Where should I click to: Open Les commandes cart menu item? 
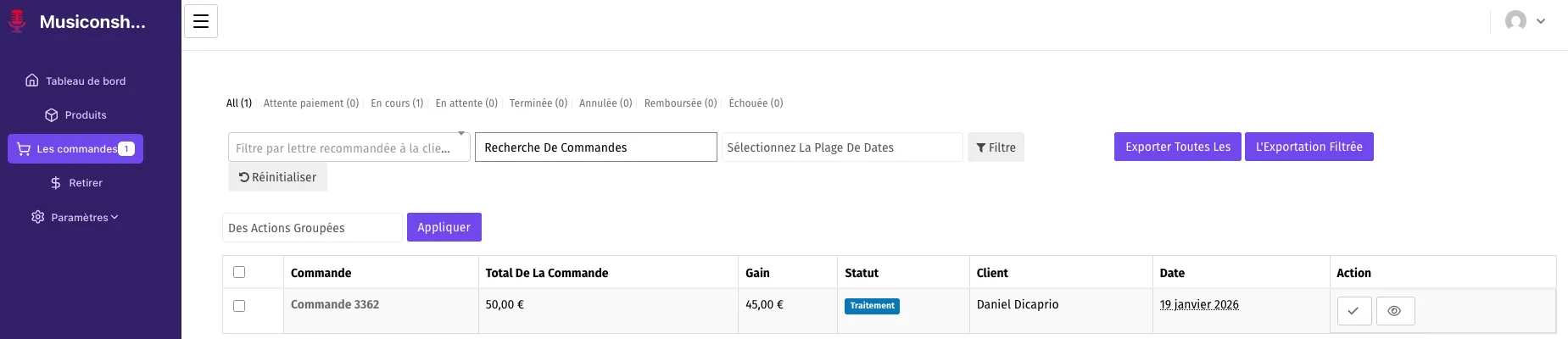pyautogui.click(x=75, y=149)
